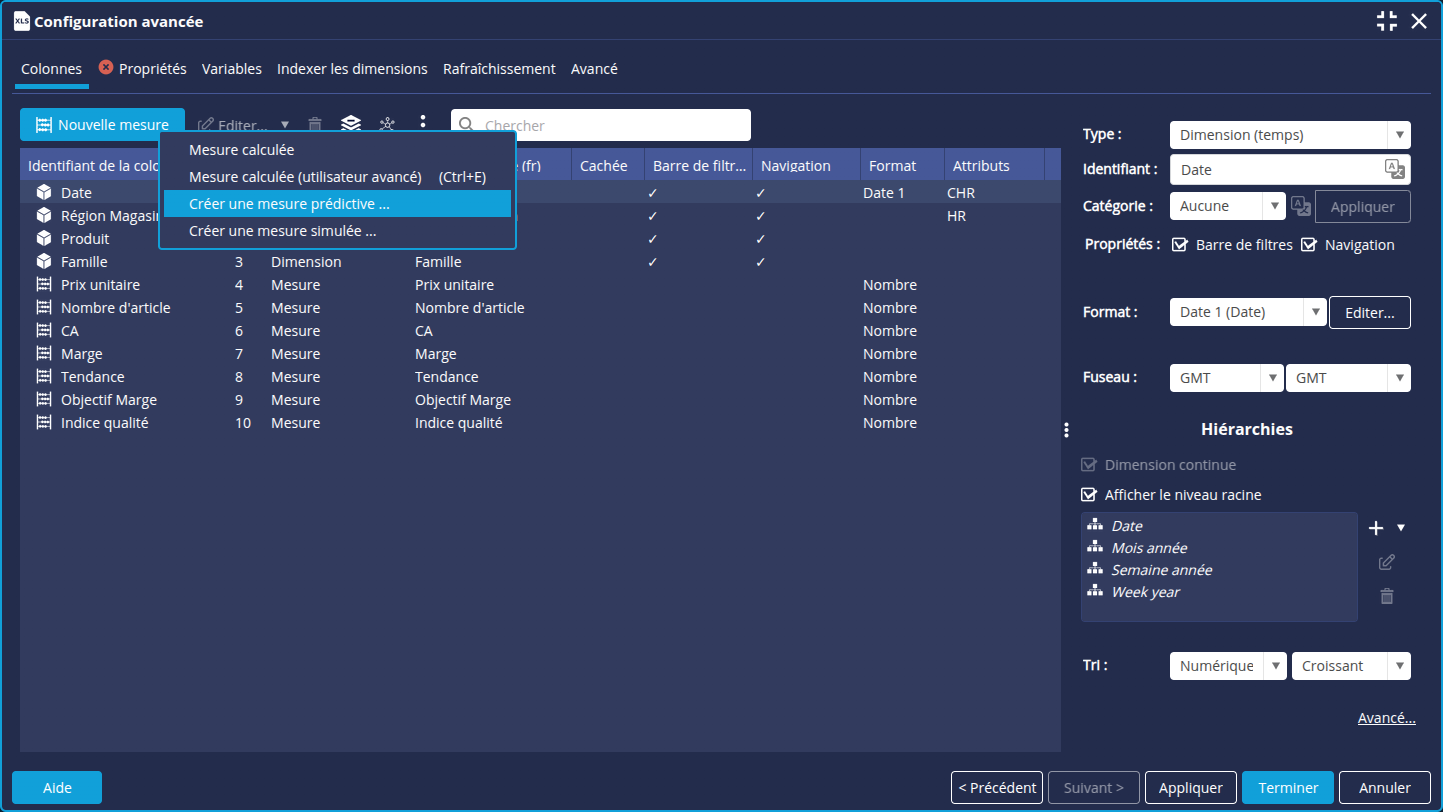Click the Terminer button
The height and width of the screenshot is (812, 1443).
point(1287,788)
